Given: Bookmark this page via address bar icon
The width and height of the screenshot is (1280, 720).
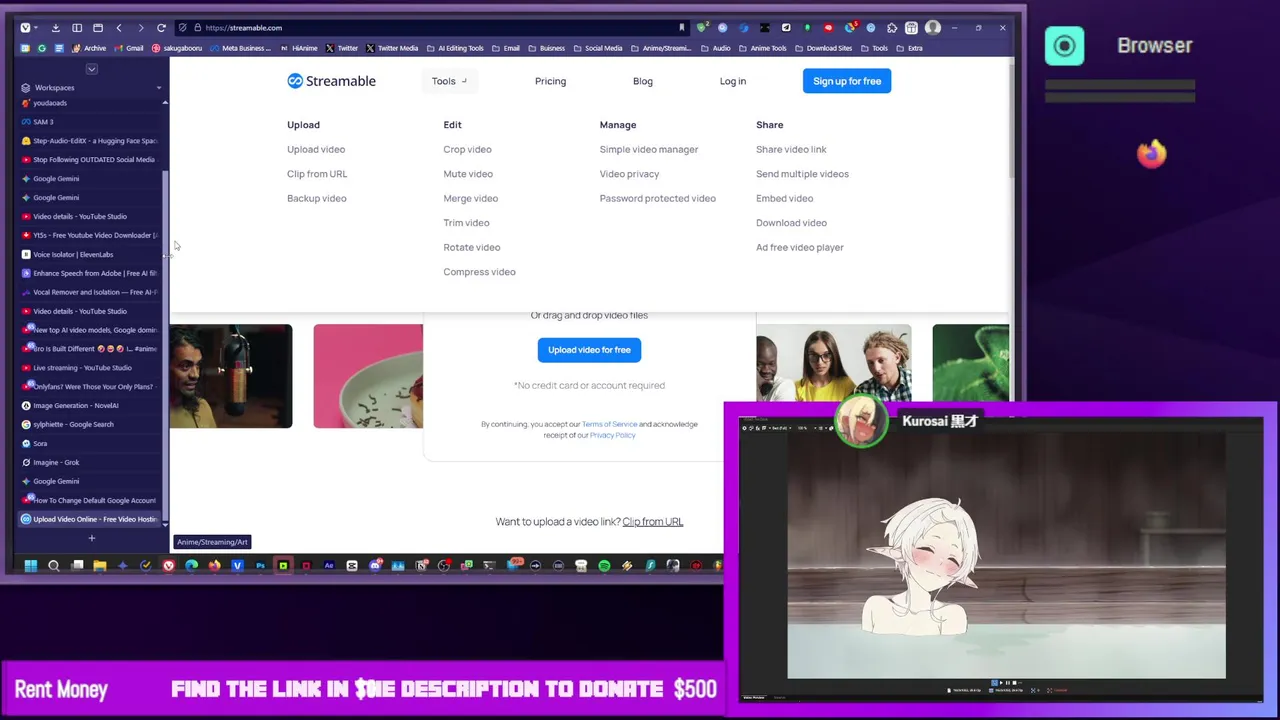Looking at the screenshot, I should click(x=682, y=28).
